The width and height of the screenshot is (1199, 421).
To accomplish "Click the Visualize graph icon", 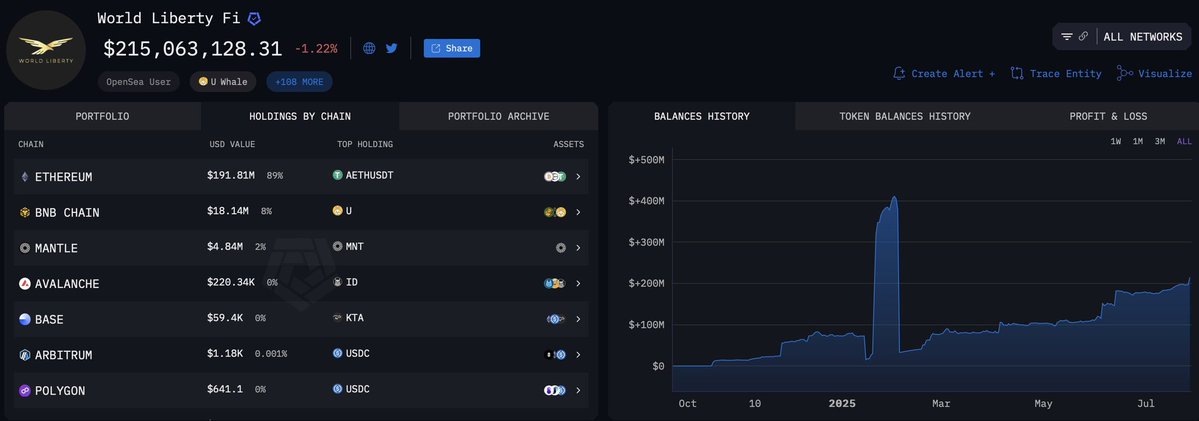I will (1124, 73).
